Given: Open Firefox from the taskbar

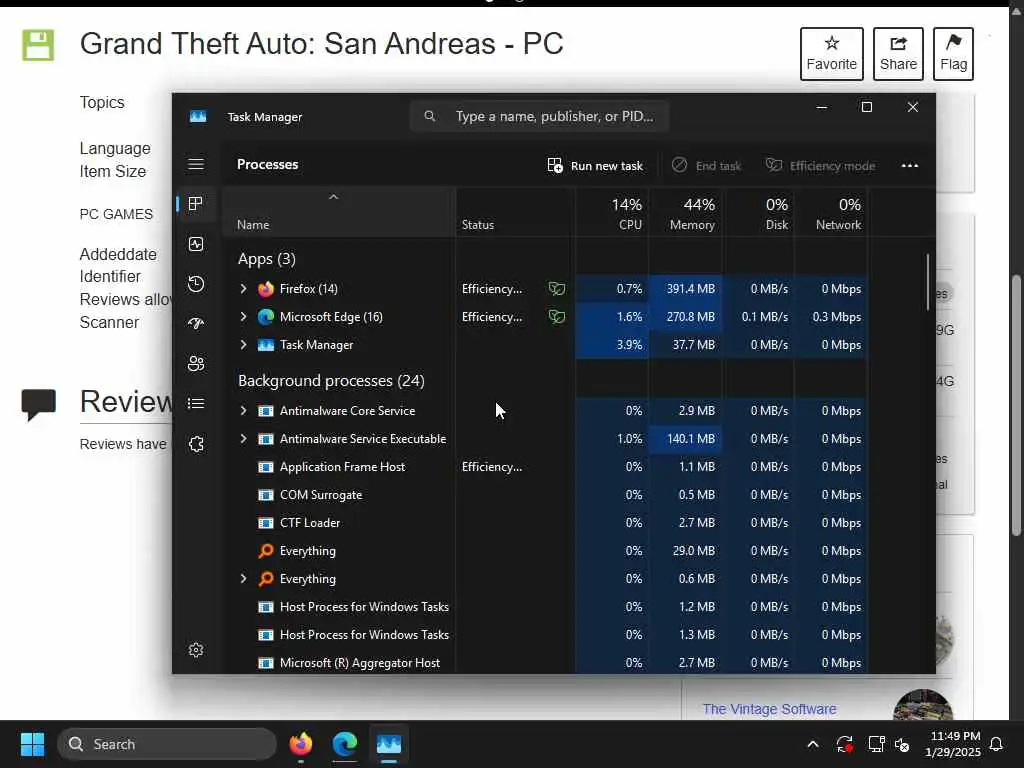Looking at the screenshot, I should [x=300, y=744].
